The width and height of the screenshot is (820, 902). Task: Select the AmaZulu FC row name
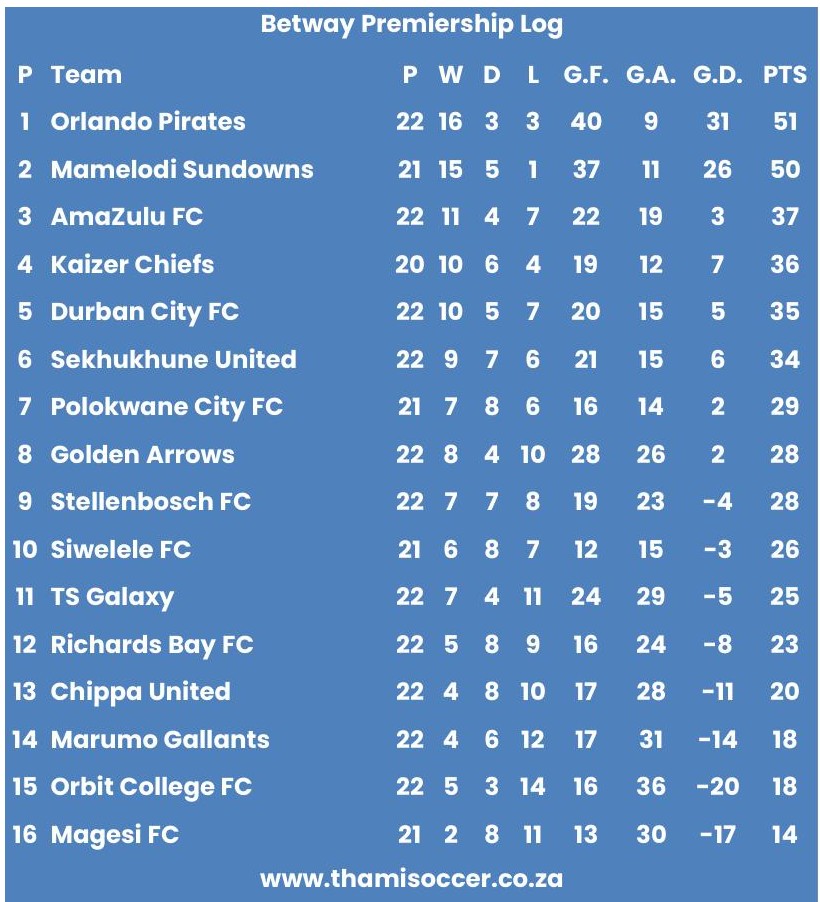tap(127, 217)
